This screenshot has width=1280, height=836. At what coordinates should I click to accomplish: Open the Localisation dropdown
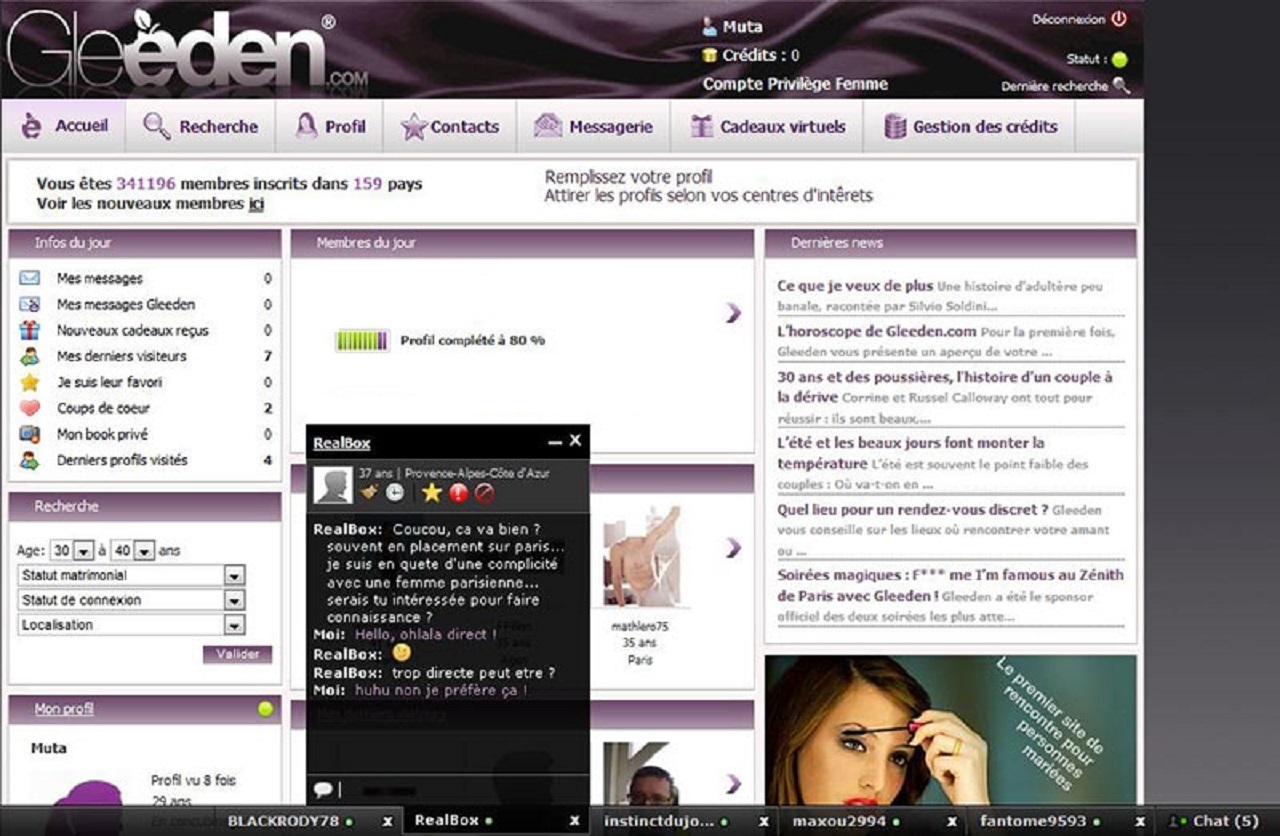pos(235,625)
